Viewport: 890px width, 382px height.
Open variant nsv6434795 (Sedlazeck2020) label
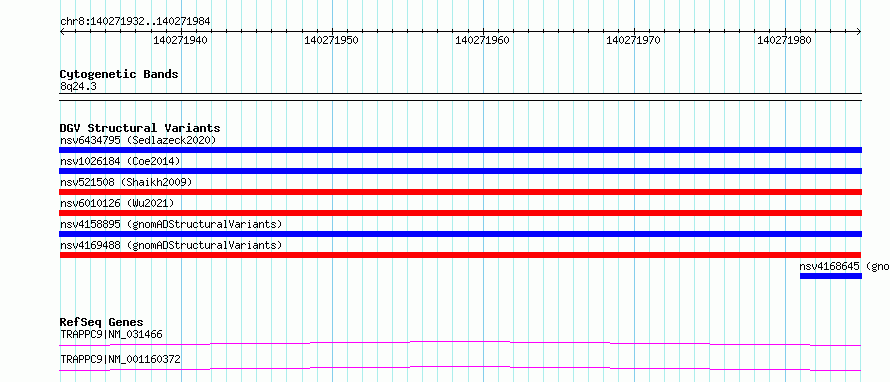[138, 140]
